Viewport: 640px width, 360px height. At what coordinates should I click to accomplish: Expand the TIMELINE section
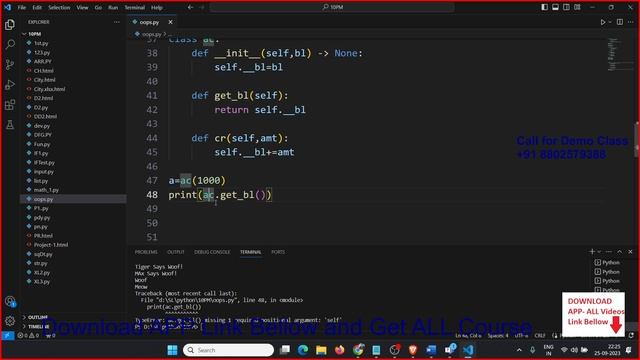point(39,327)
